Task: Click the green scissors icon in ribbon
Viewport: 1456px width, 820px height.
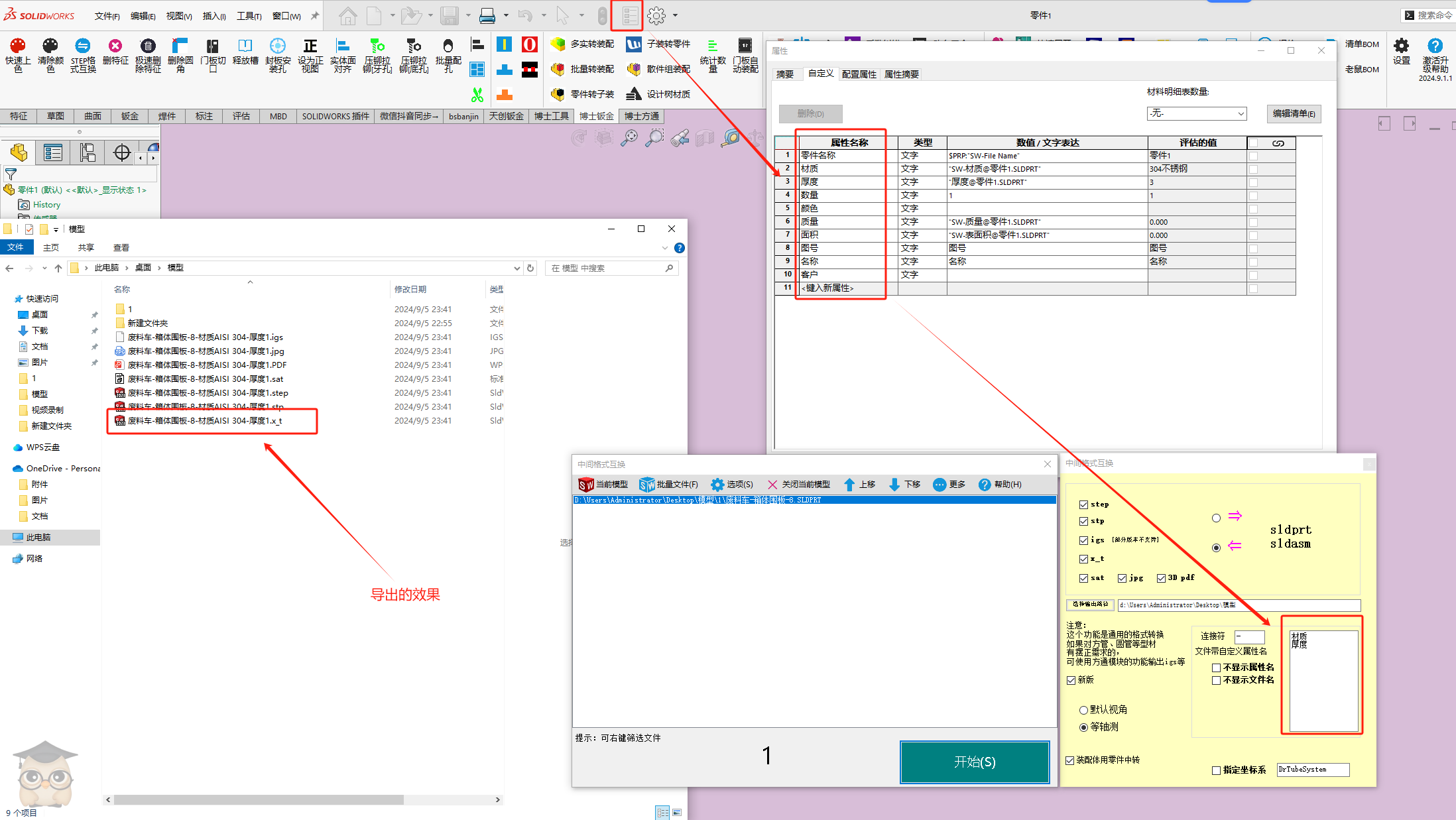Action: coord(477,95)
